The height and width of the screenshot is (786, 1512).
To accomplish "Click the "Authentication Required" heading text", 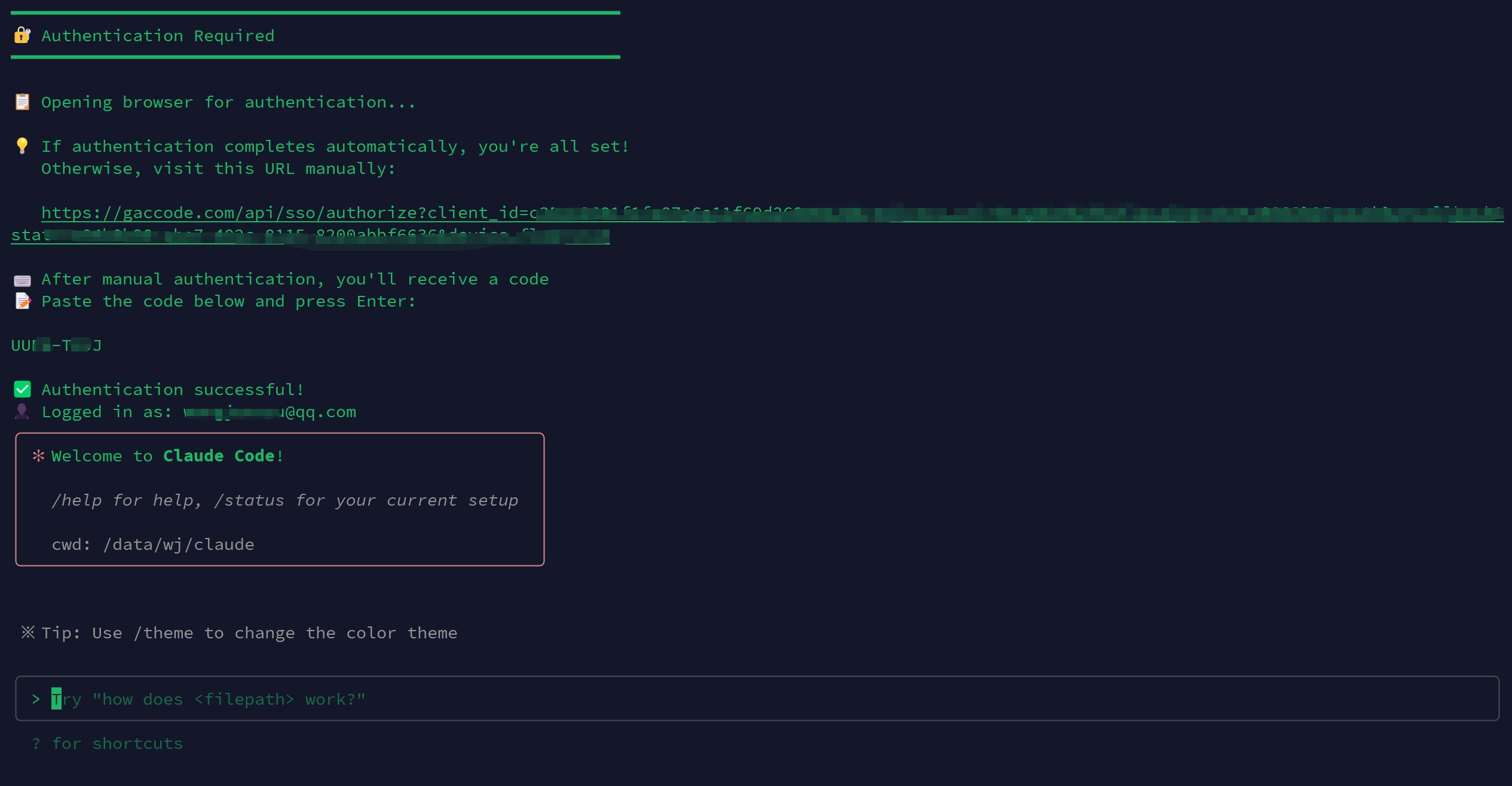I will [158, 36].
